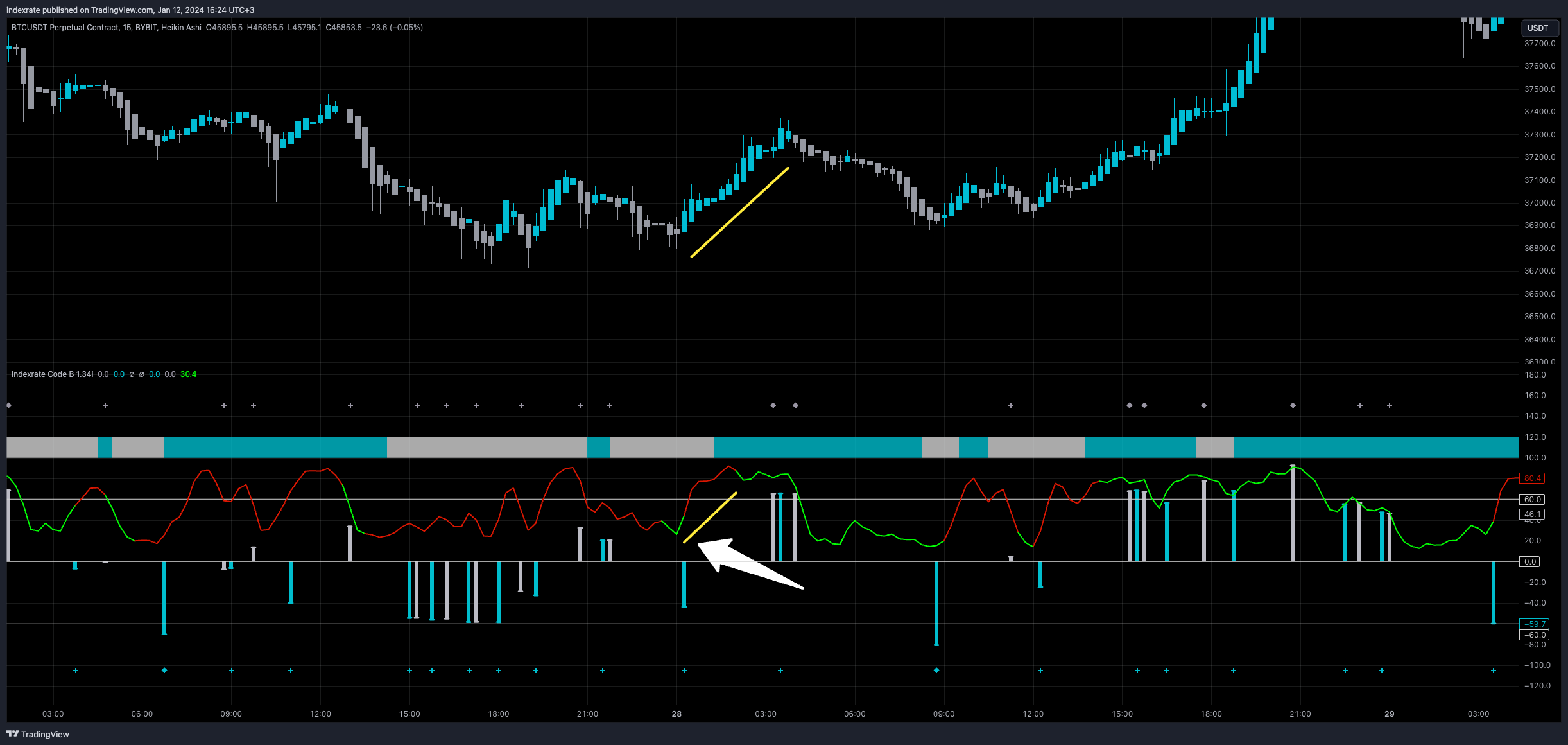The height and width of the screenshot is (745, 1568).
Task: Click the cyan −59.7 value tag
Action: (1535, 624)
